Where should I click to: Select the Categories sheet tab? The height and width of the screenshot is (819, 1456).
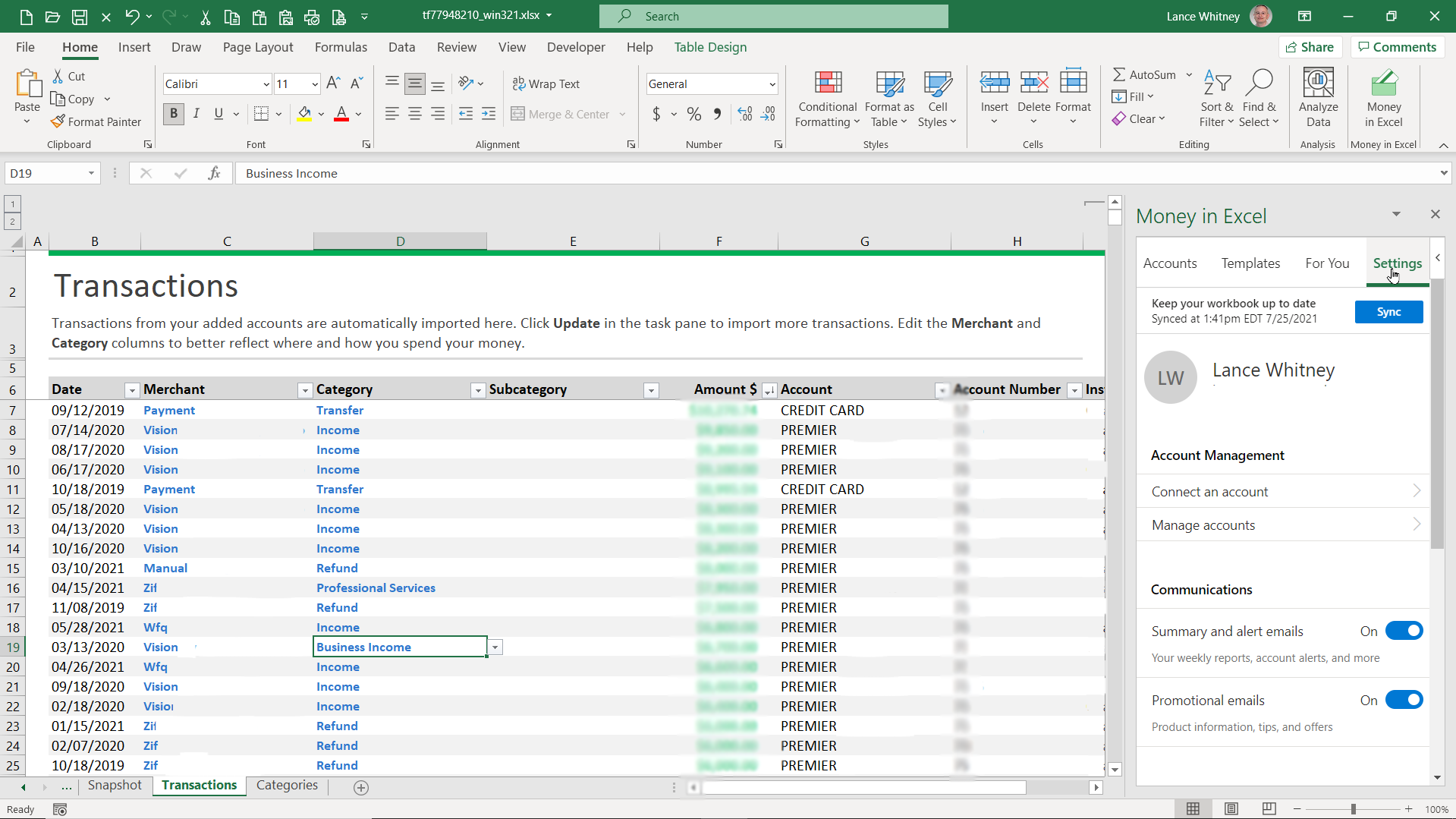coord(287,786)
